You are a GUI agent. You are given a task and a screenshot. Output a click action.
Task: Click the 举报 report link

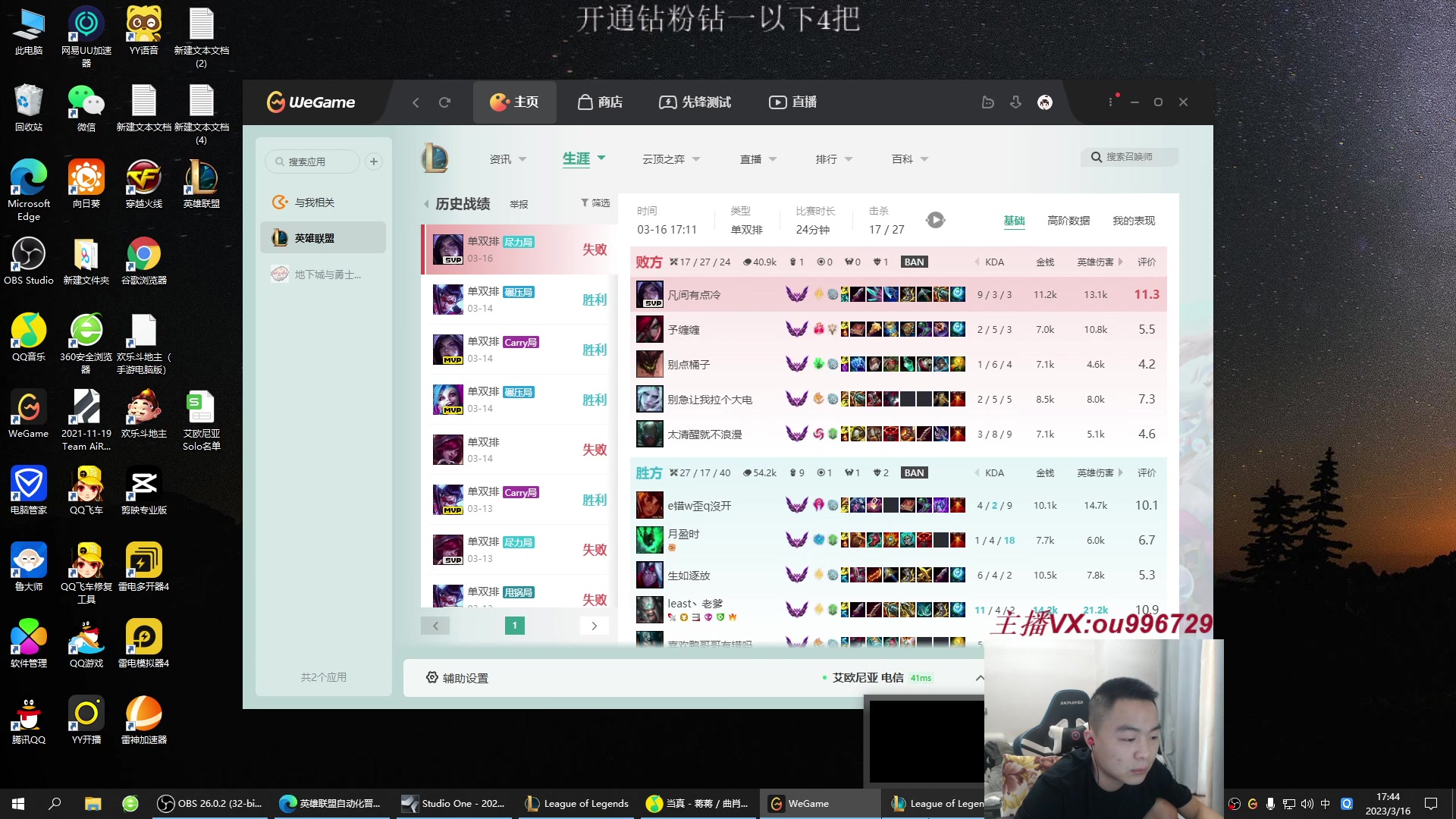tap(519, 204)
